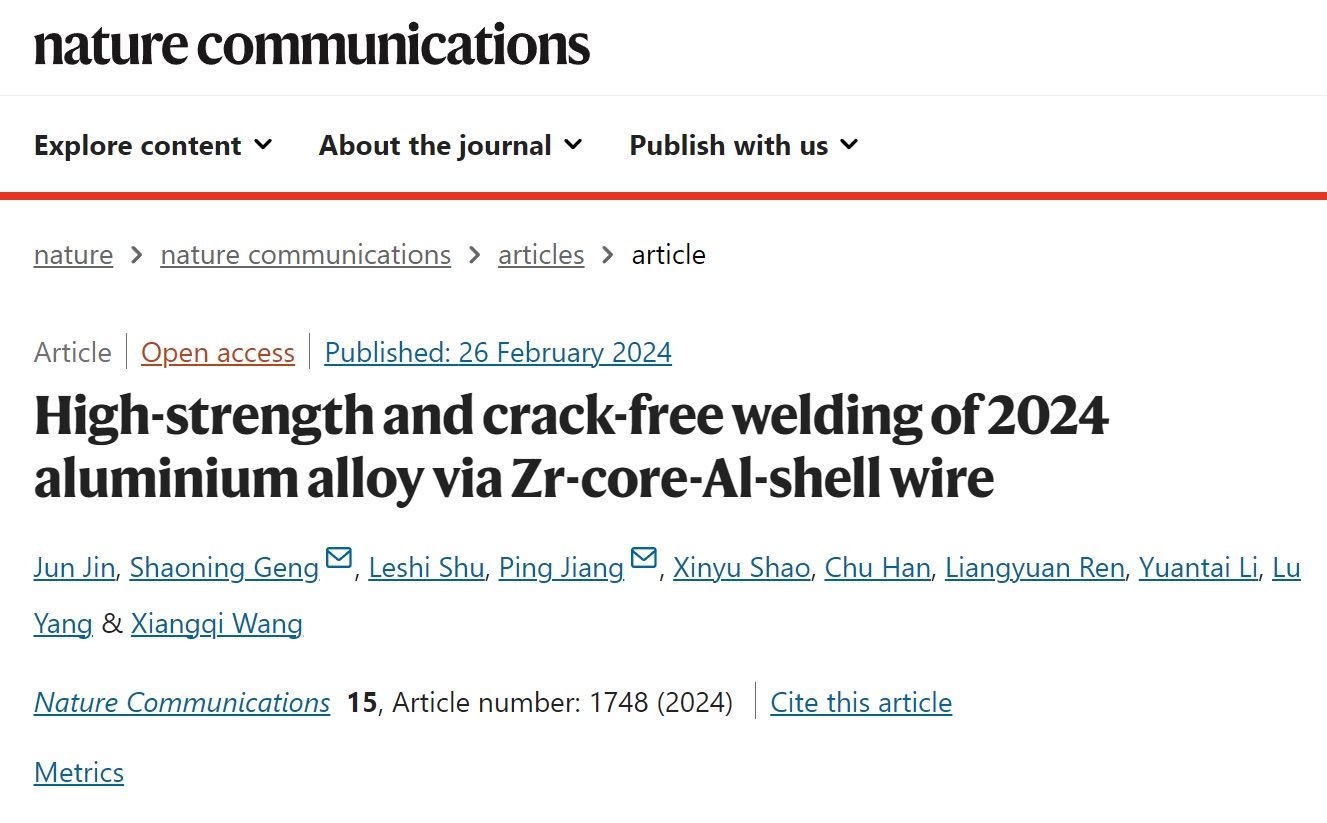The height and width of the screenshot is (823, 1327).
Task: Select author Leshi Shu's name
Action: 427,568
